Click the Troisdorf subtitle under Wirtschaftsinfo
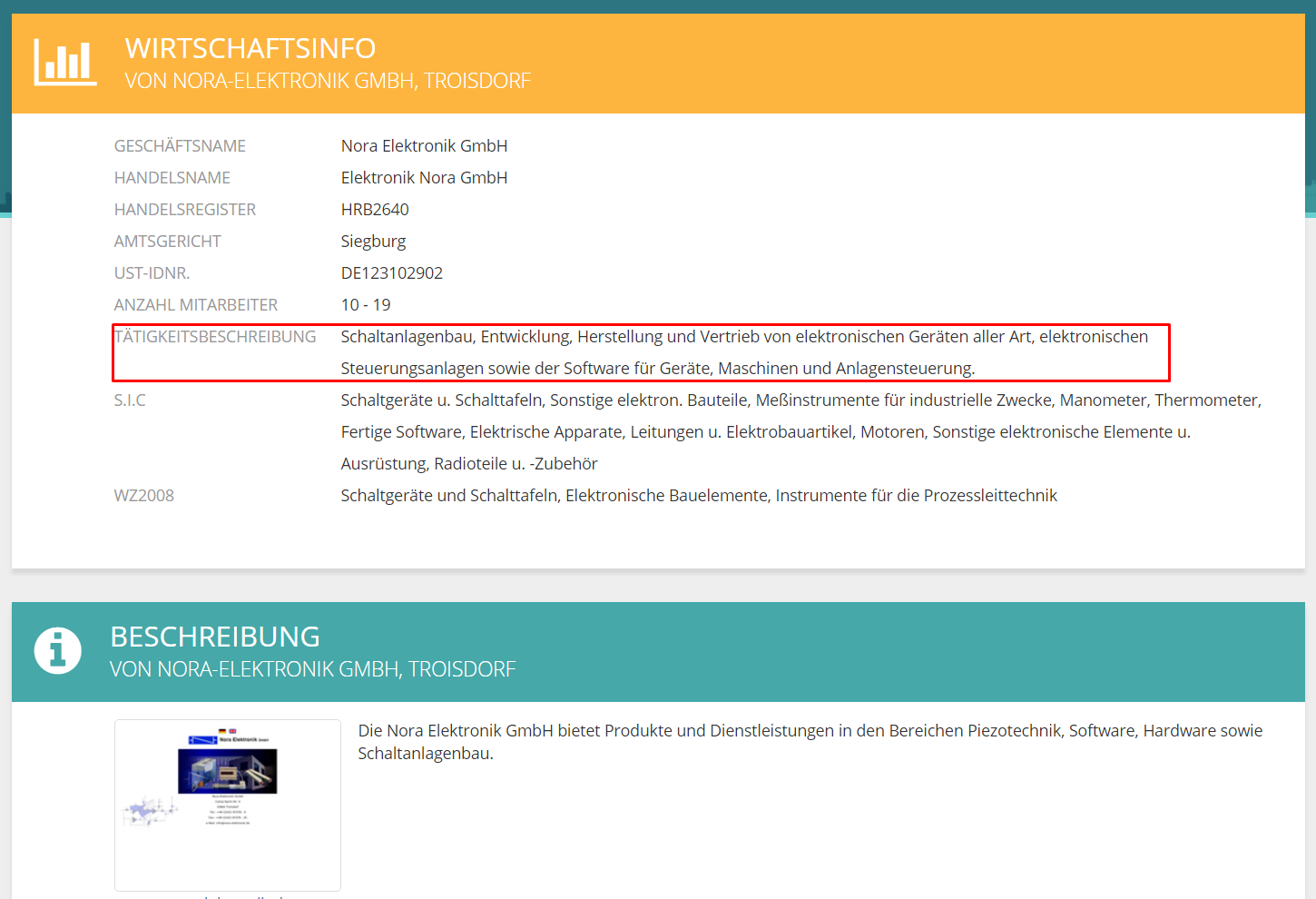Screen dimensions: 1316x899 point(328,81)
